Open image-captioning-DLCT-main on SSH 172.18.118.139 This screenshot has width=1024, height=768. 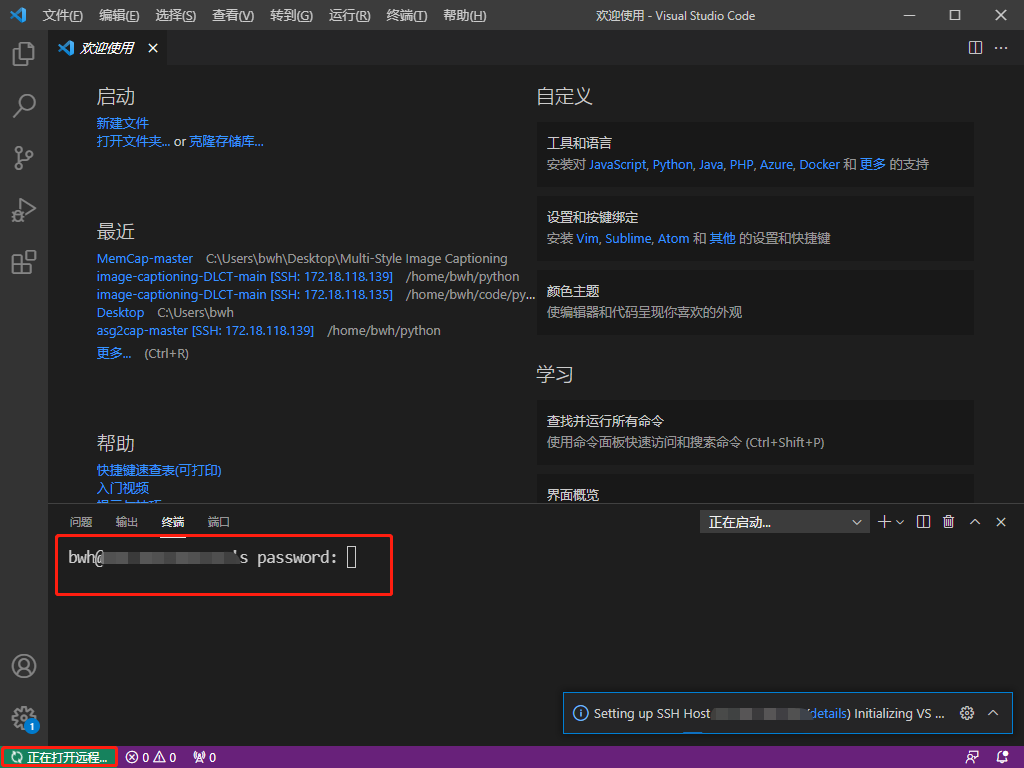tap(245, 276)
